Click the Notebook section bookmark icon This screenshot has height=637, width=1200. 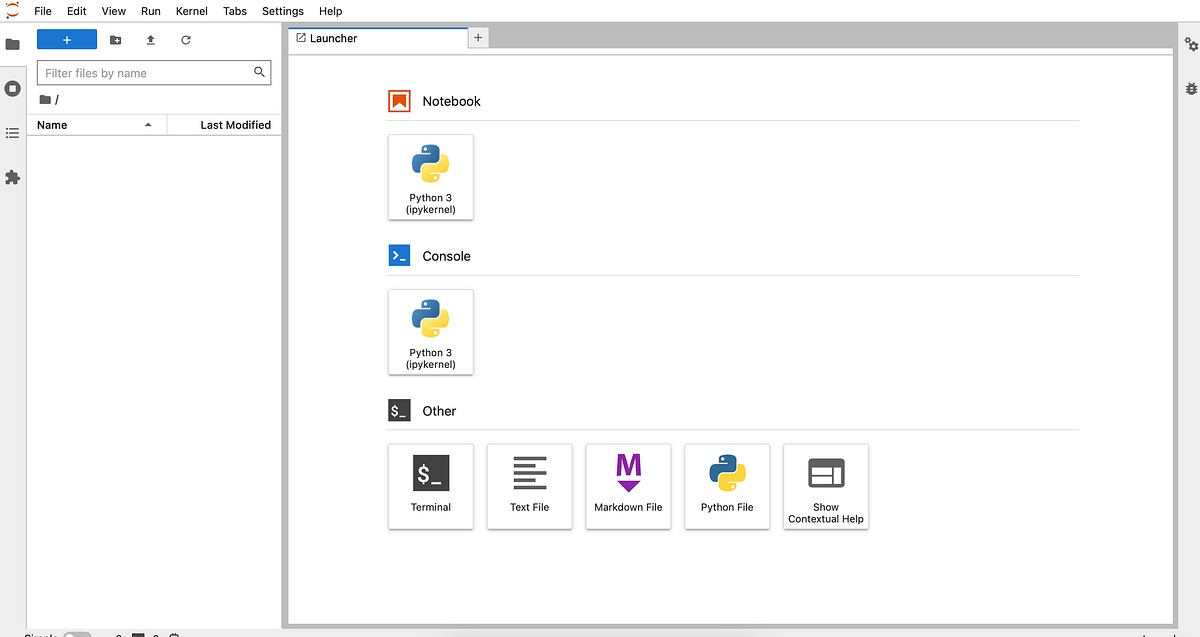click(400, 101)
